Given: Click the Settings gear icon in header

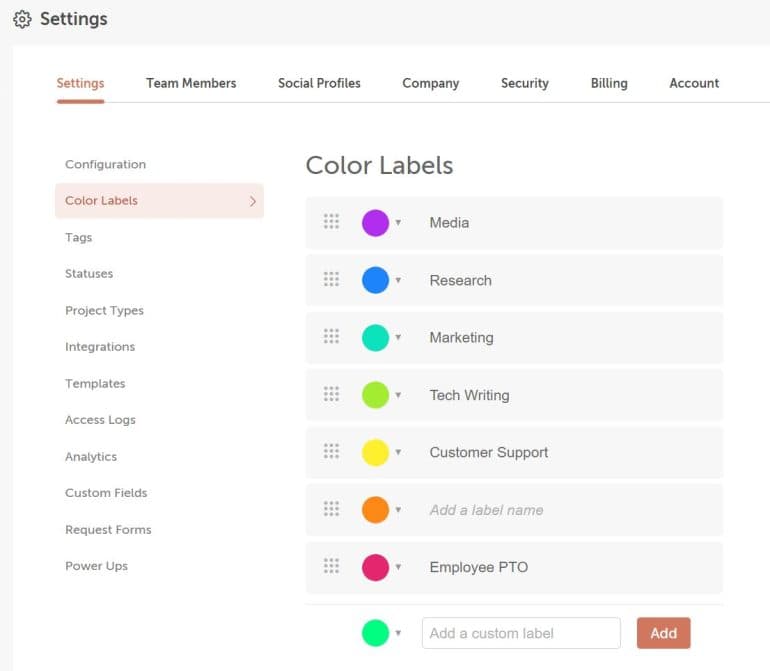Looking at the screenshot, I should (x=22, y=19).
